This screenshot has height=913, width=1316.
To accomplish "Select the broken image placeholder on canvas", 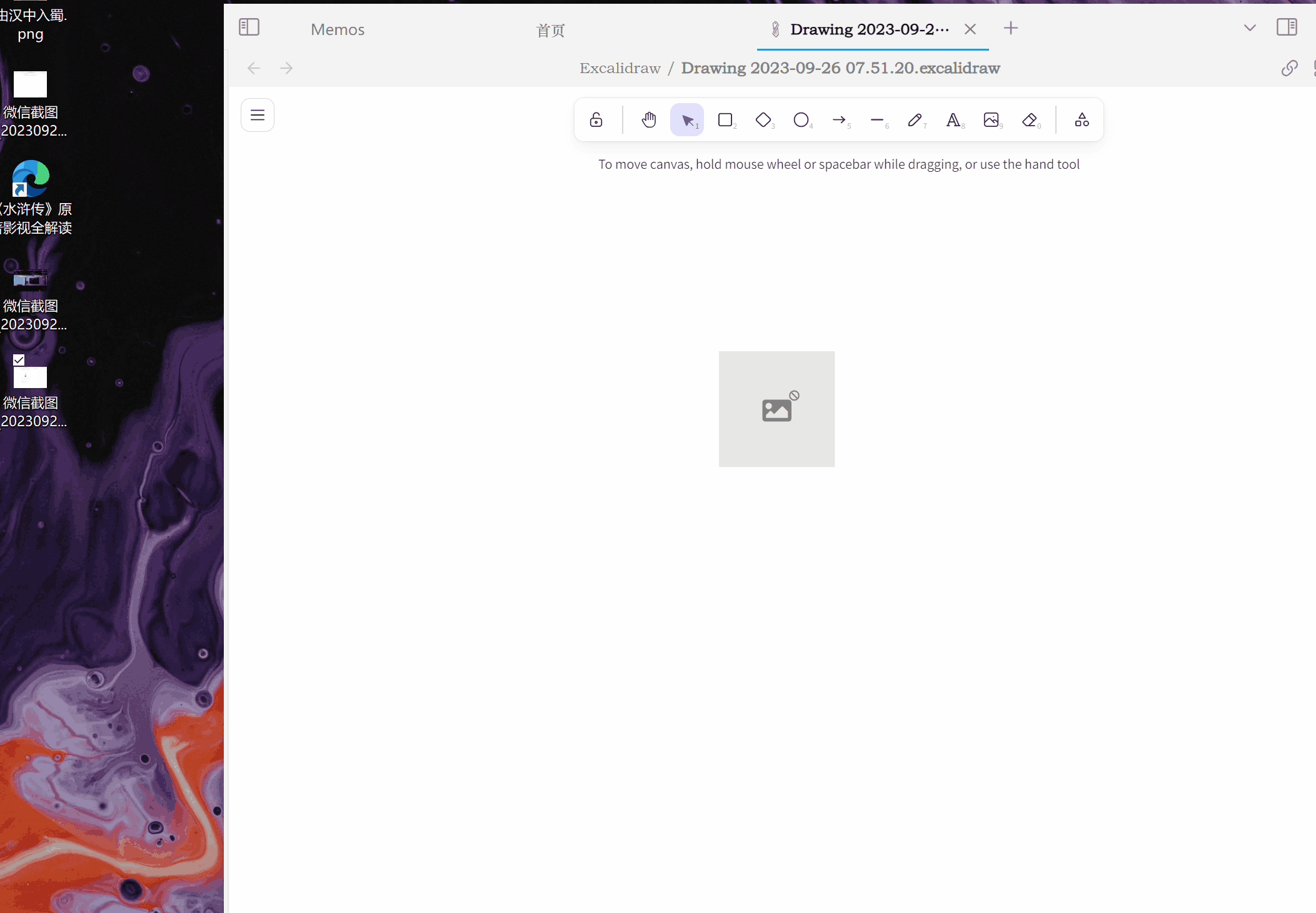I will [x=776, y=409].
